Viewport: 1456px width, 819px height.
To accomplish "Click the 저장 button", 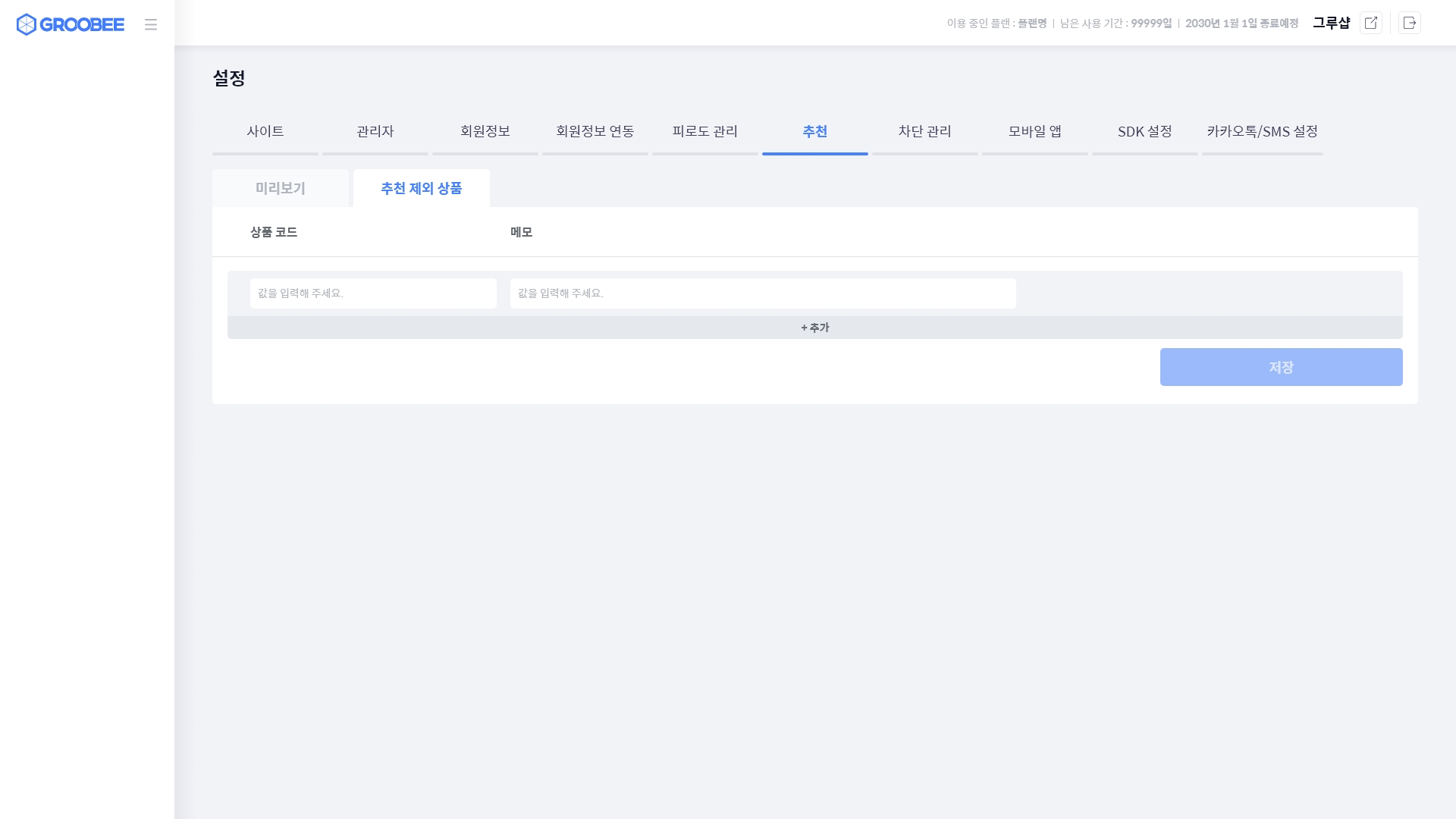I will [1281, 367].
